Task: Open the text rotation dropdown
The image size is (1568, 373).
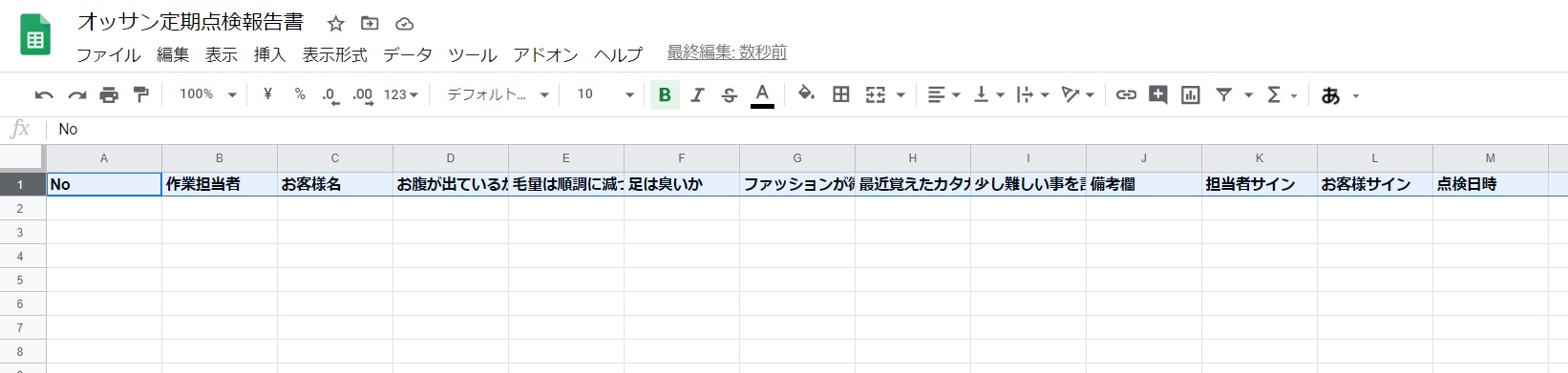Action: (1078, 94)
